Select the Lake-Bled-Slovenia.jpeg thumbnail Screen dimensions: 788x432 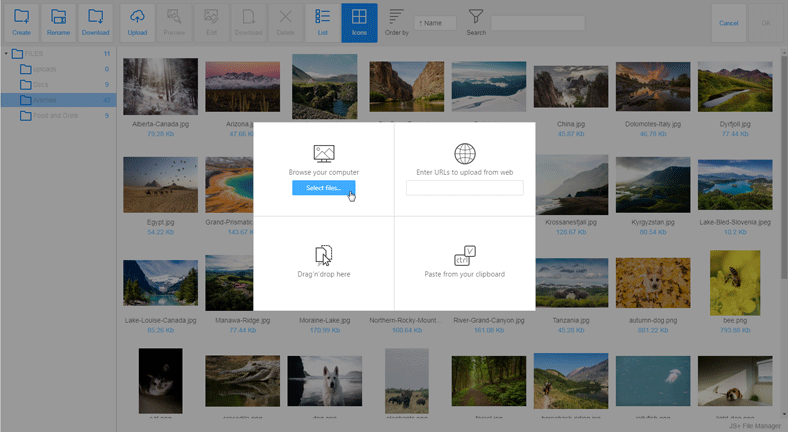click(735, 185)
